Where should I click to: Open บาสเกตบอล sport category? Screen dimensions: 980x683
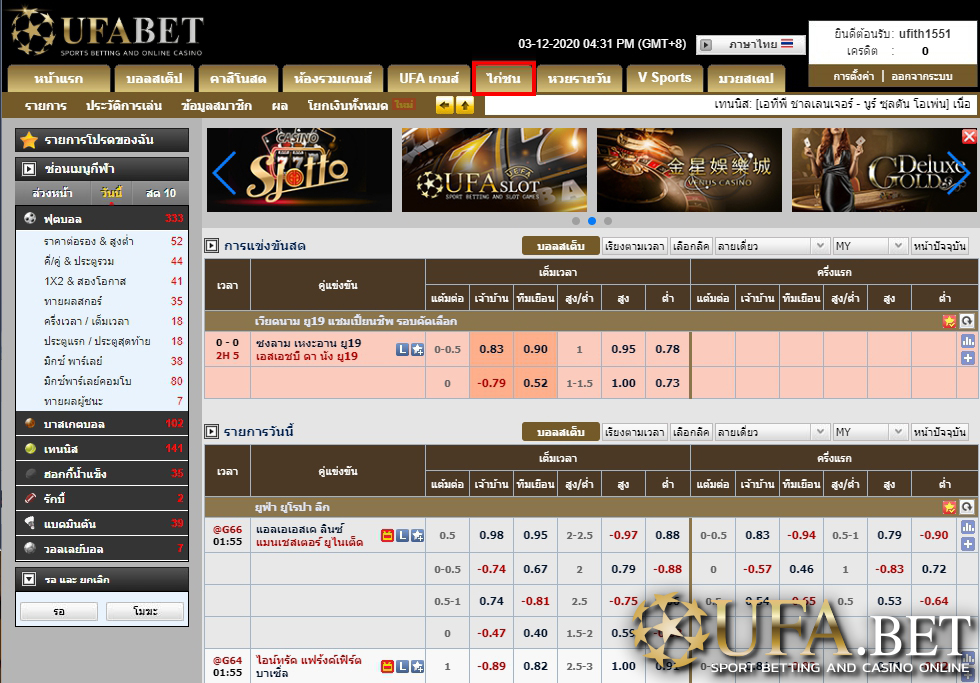[102, 424]
